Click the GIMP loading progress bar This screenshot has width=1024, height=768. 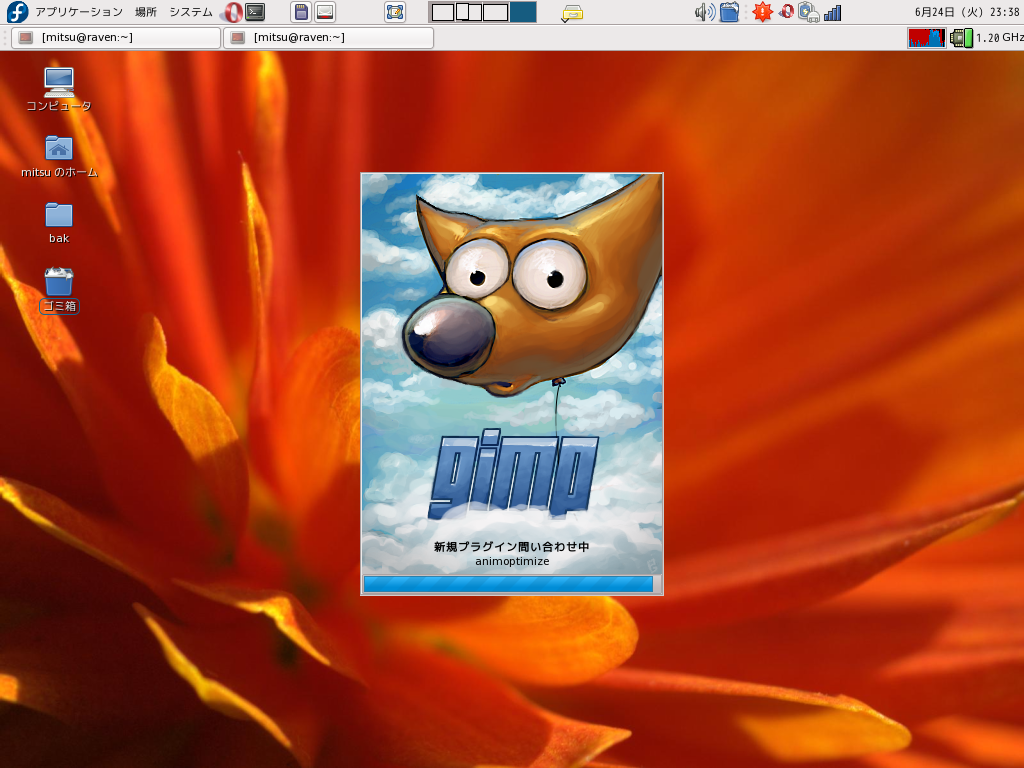(509, 584)
